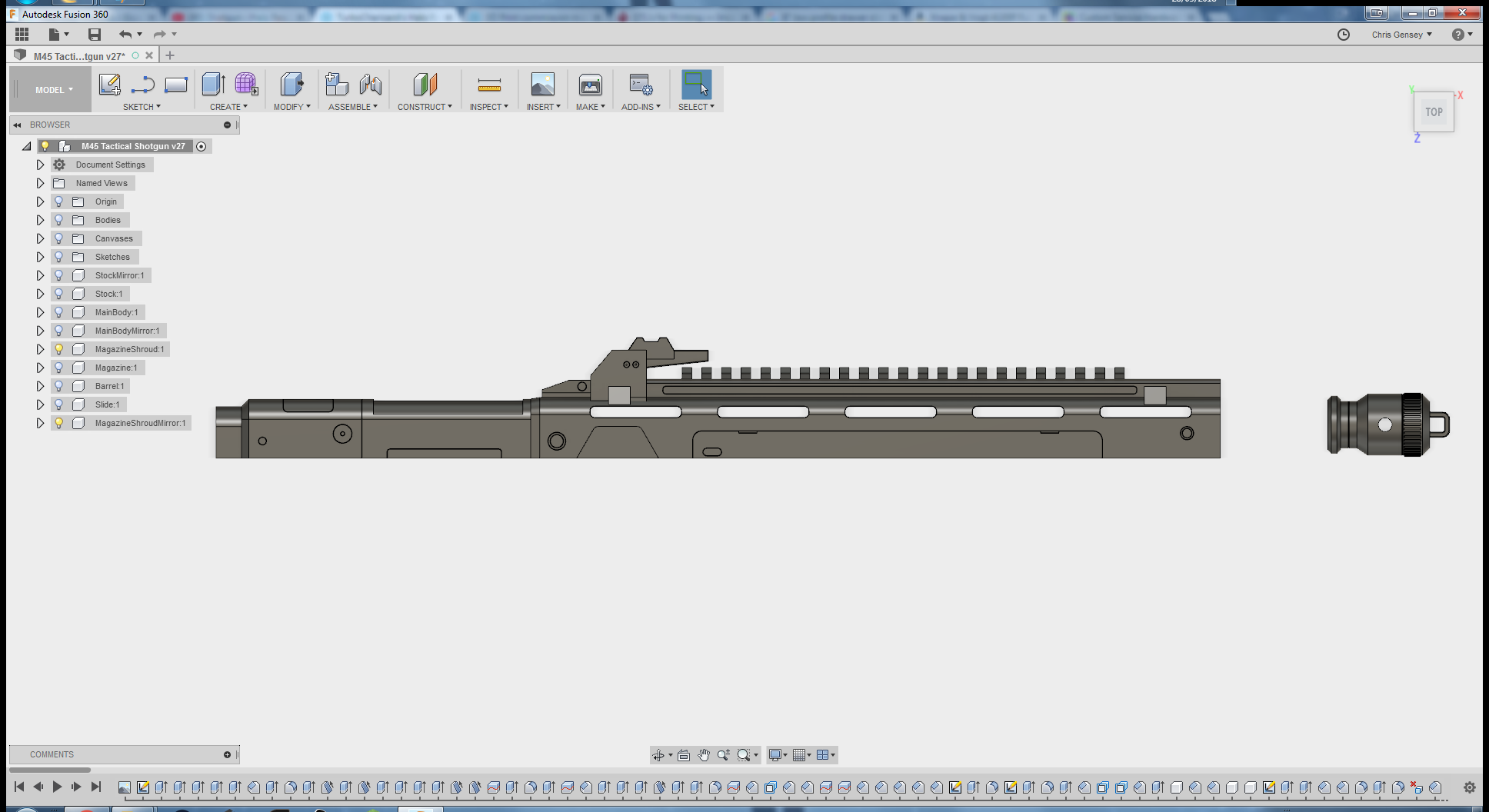Open the Chris Gensey account menu
1489x812 pixels.
(1401, 35)
